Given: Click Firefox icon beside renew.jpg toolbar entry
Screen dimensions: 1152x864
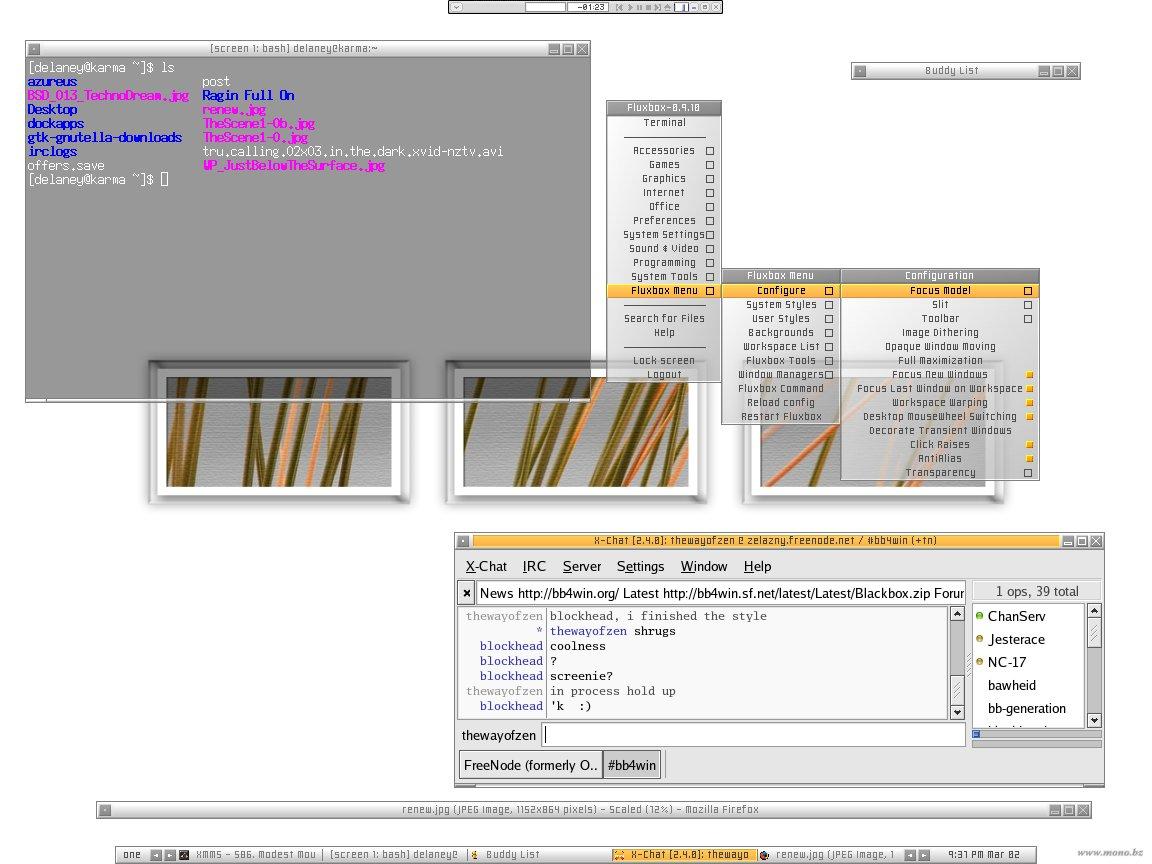Looking at the screenshot, I should 765,855.
